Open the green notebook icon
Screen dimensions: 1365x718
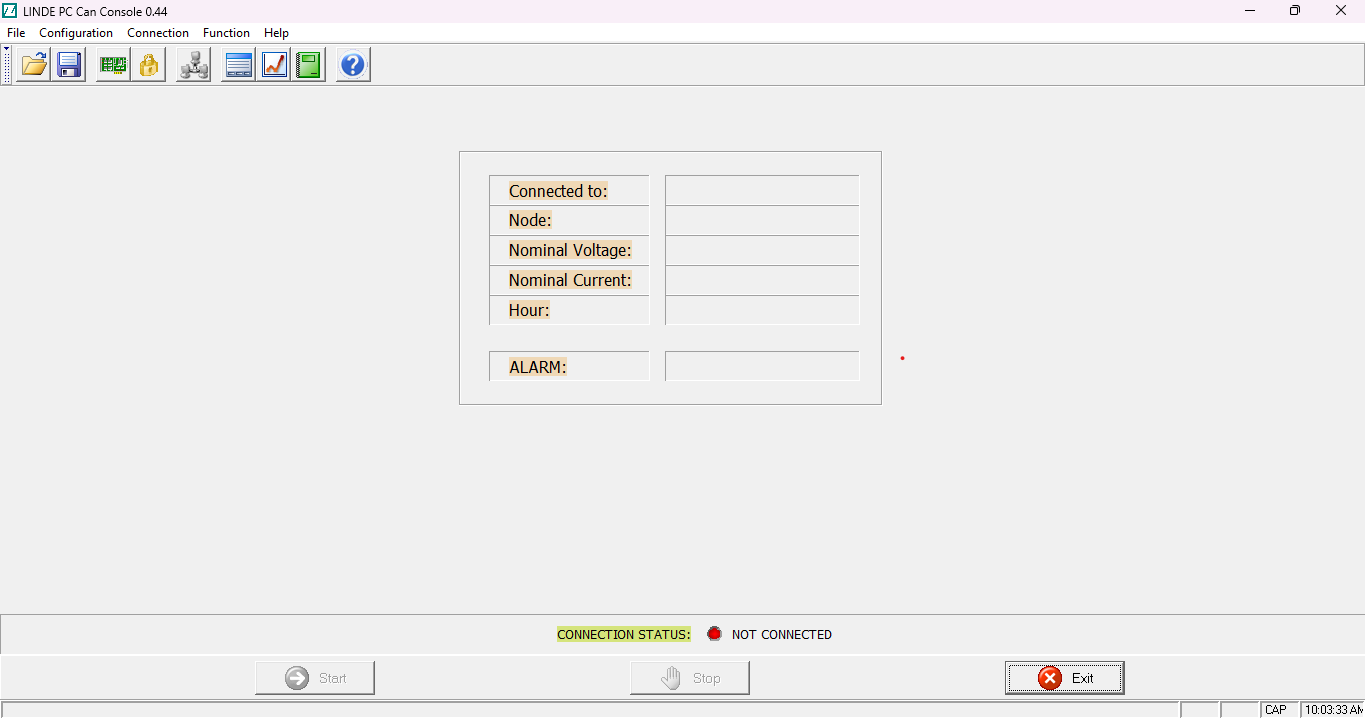[x=309, y=66]
